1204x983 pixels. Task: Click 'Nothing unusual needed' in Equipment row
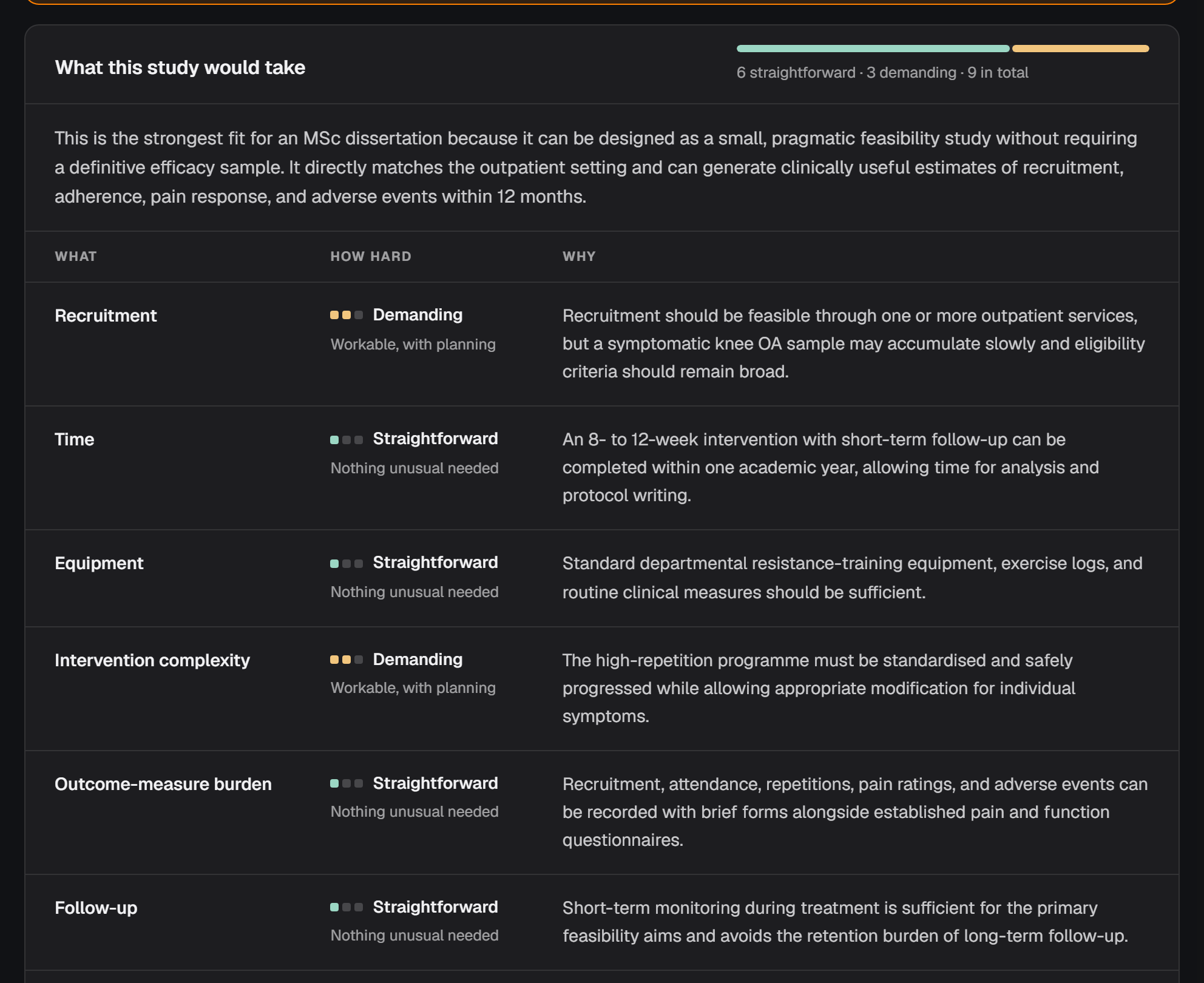tap(414, 592)
